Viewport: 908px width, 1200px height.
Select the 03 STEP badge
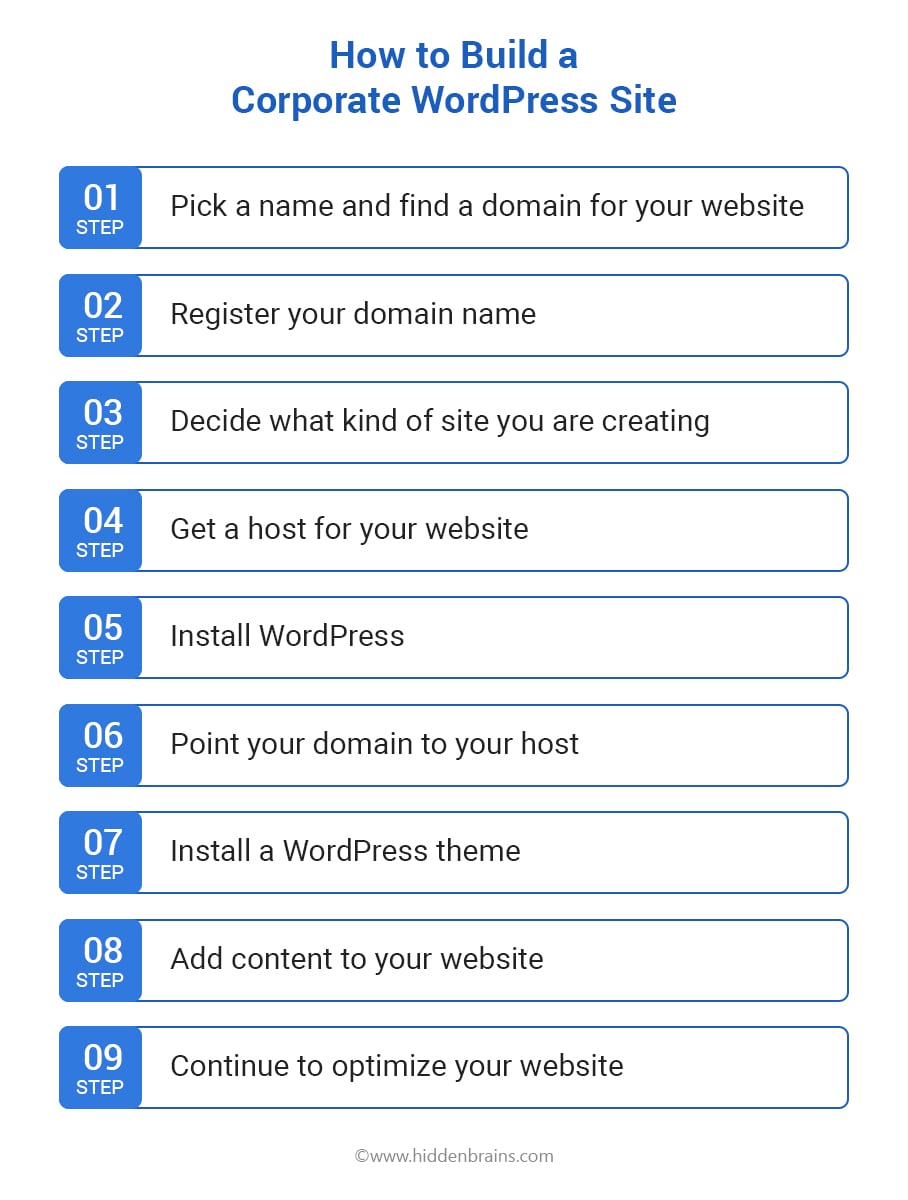(100, 422)
